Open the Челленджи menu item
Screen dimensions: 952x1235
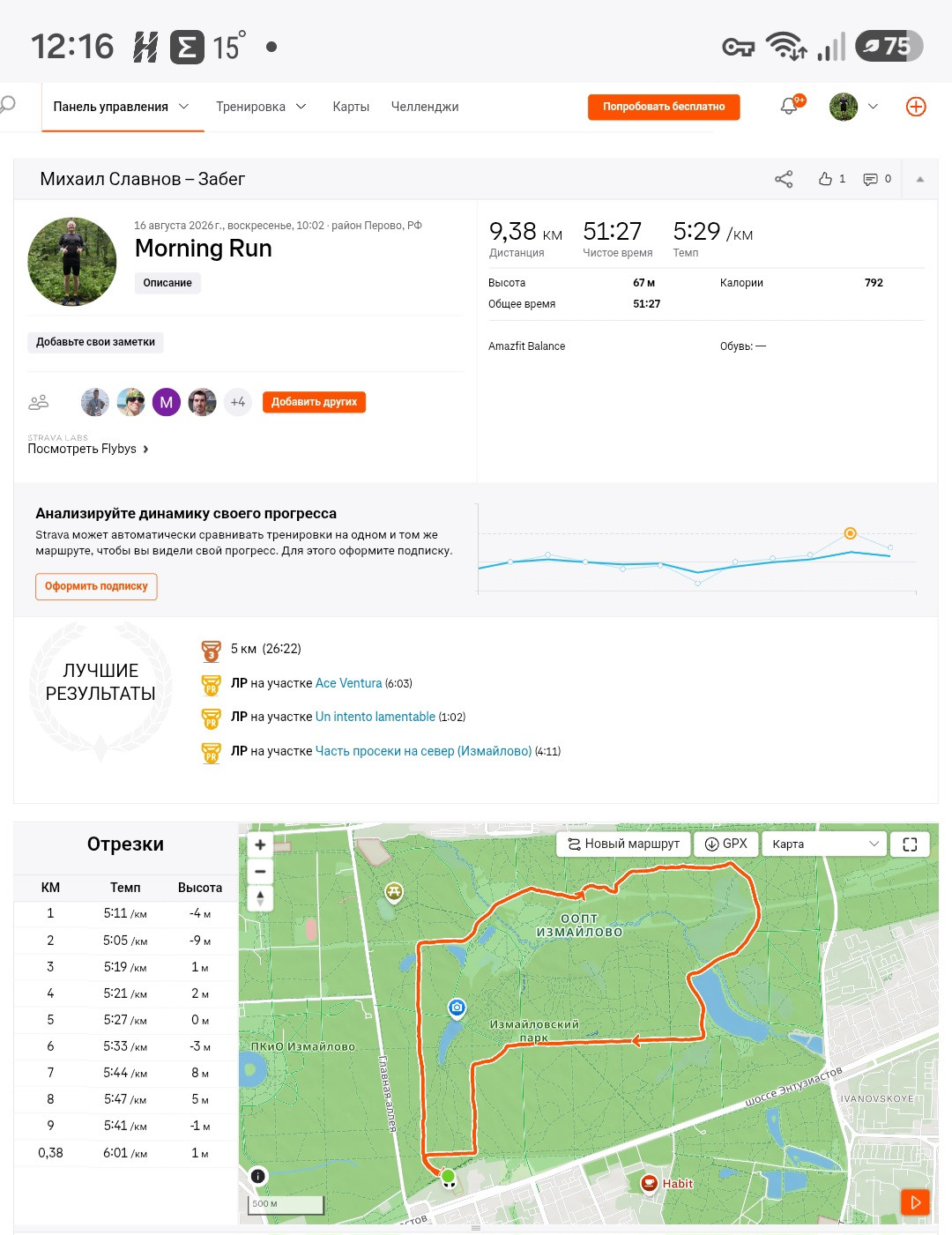tap(425, 107)
